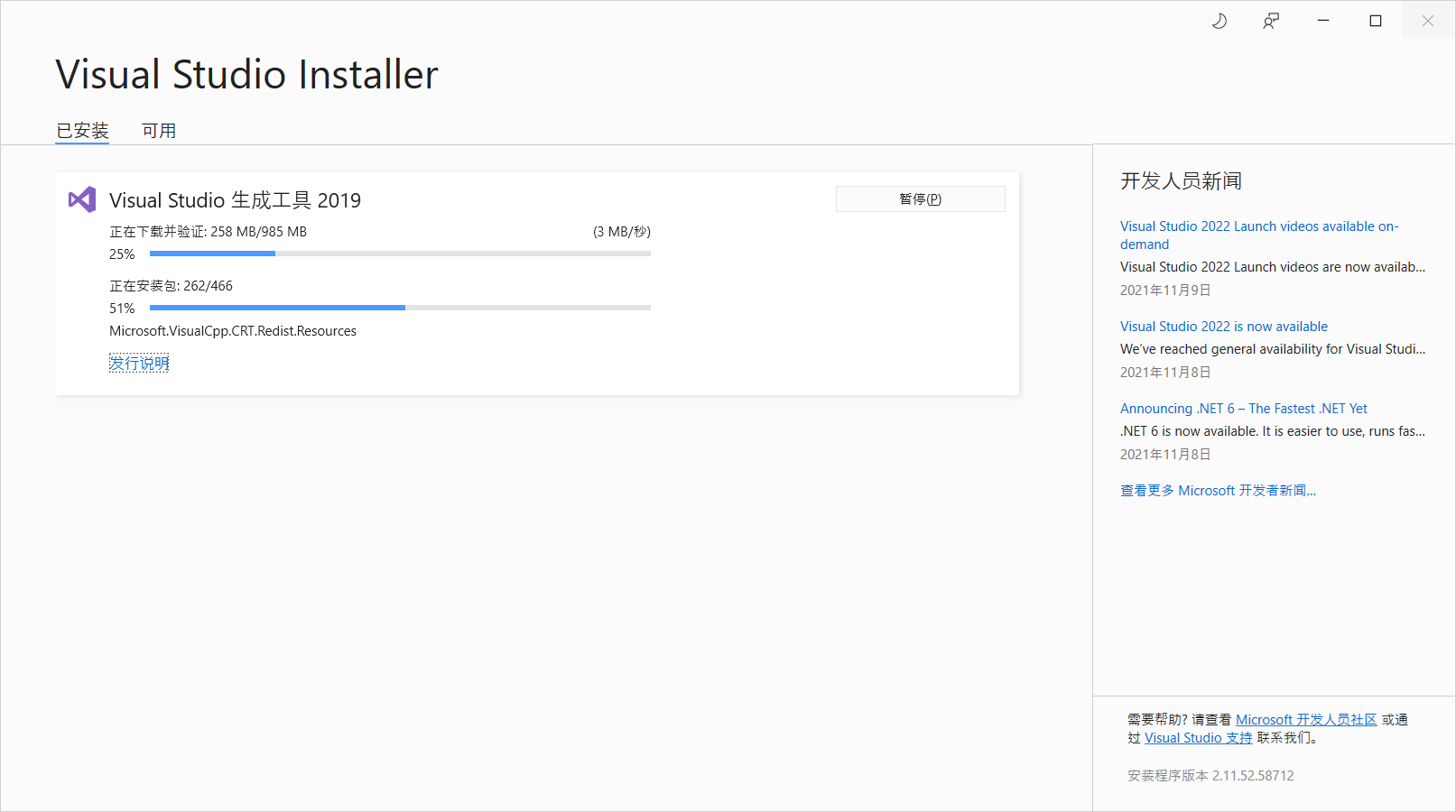Open feedback with the person-chat icon
Viewport: 1456px width, 812px height.
click(x=1270, y=20)
